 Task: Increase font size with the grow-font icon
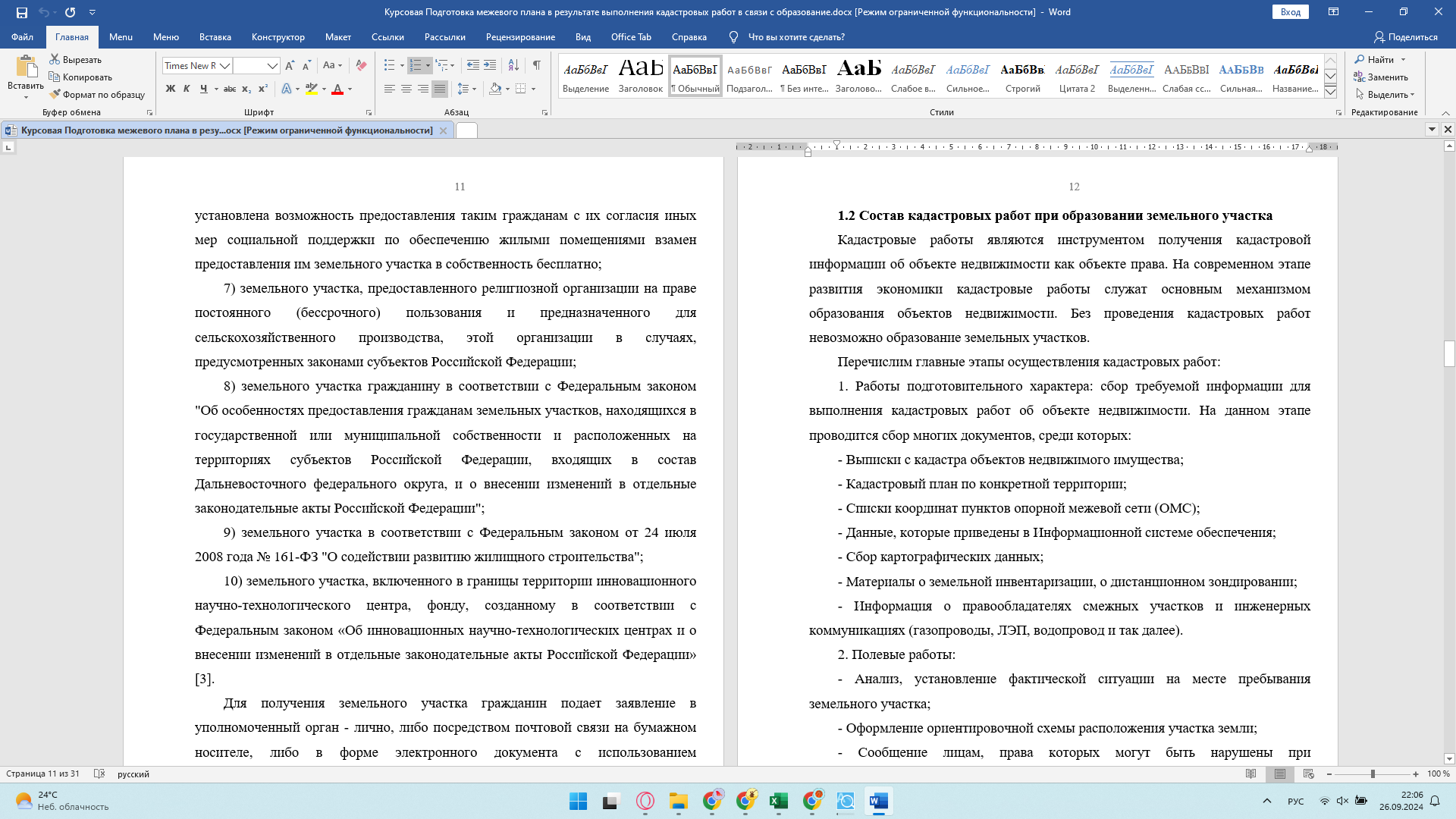tap(290, 66)
